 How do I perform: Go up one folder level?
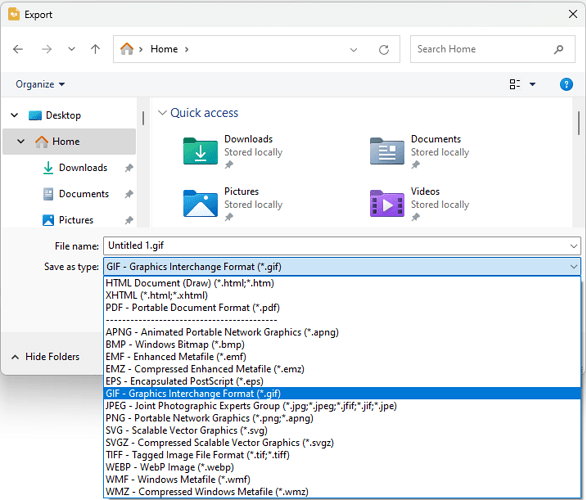95,49
